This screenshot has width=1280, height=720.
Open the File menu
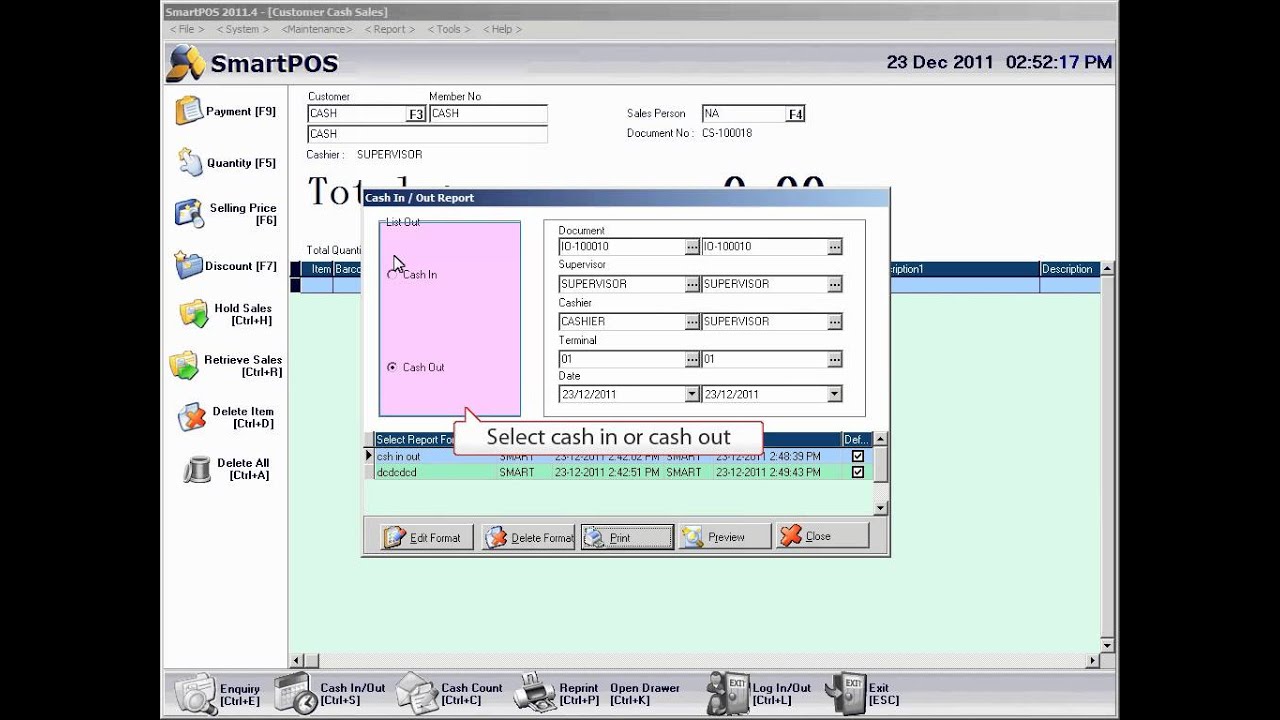(187, 29)
